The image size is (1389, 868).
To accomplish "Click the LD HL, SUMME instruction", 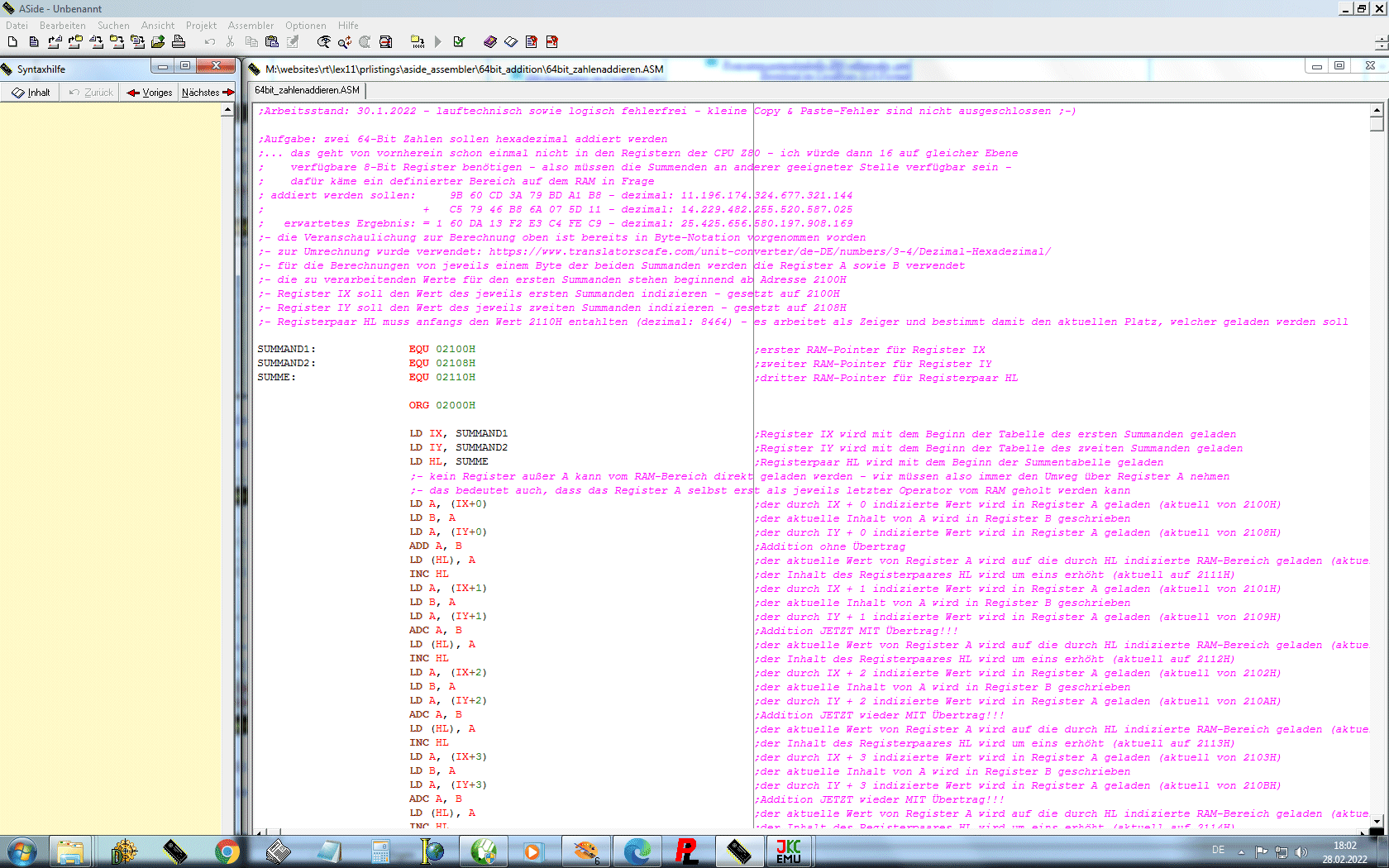I will (448, 461).
